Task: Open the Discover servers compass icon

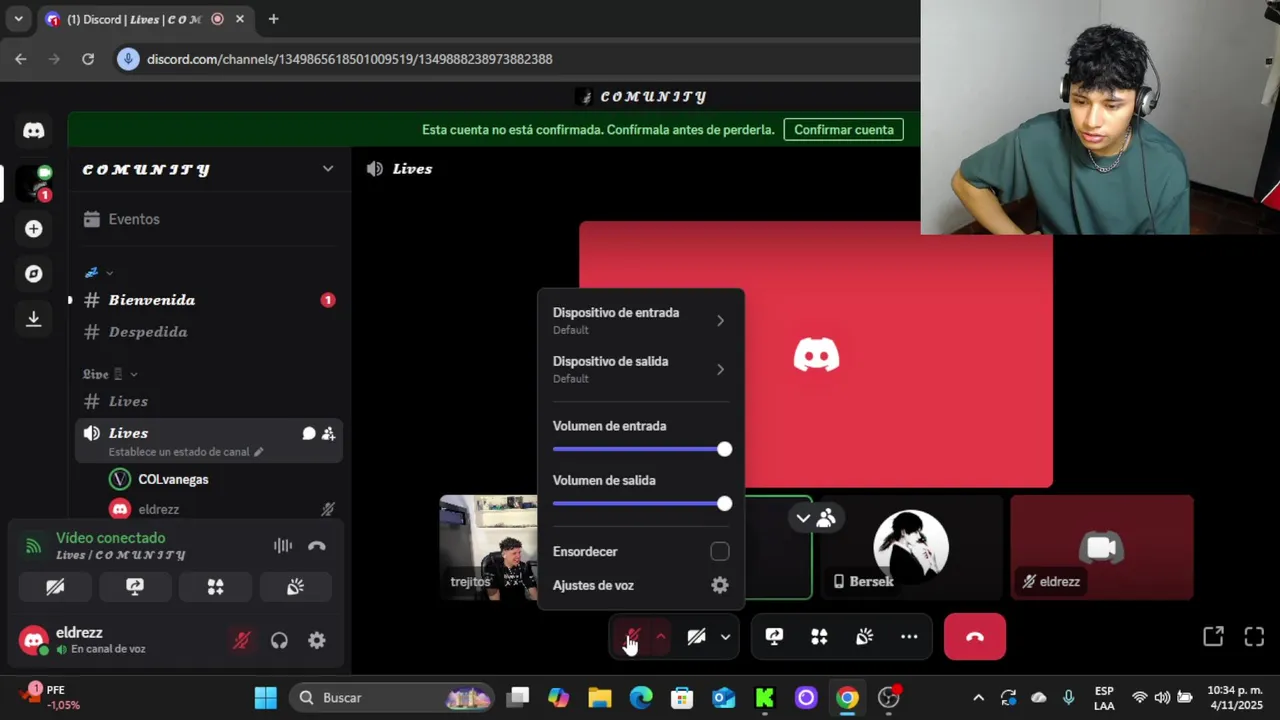Action: coord(34,274)
